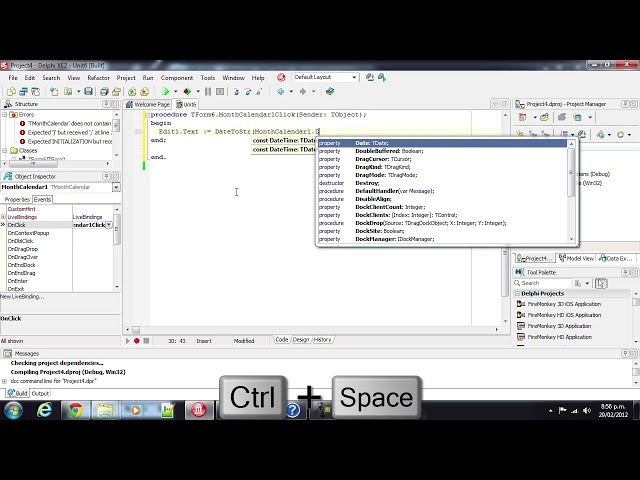Click the Pause program toolbar icon
The width and height of the screenshot is (640, 480).
coord(208,91)
